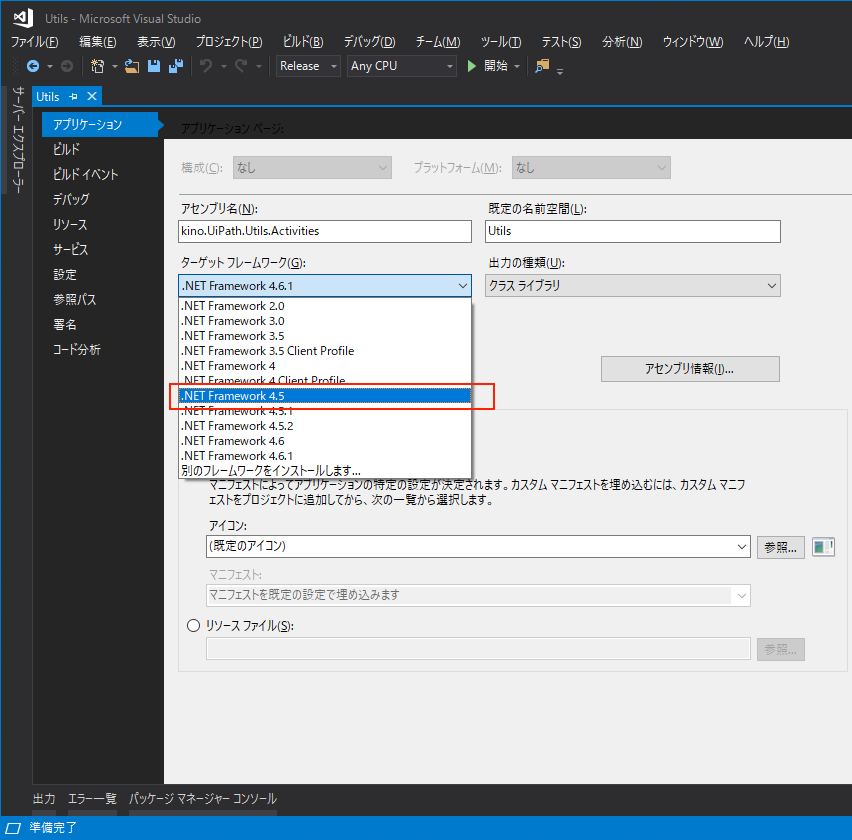Click inside the assembly name input field
The width and height of the screenshot is (852, 840).
point(324,231)
